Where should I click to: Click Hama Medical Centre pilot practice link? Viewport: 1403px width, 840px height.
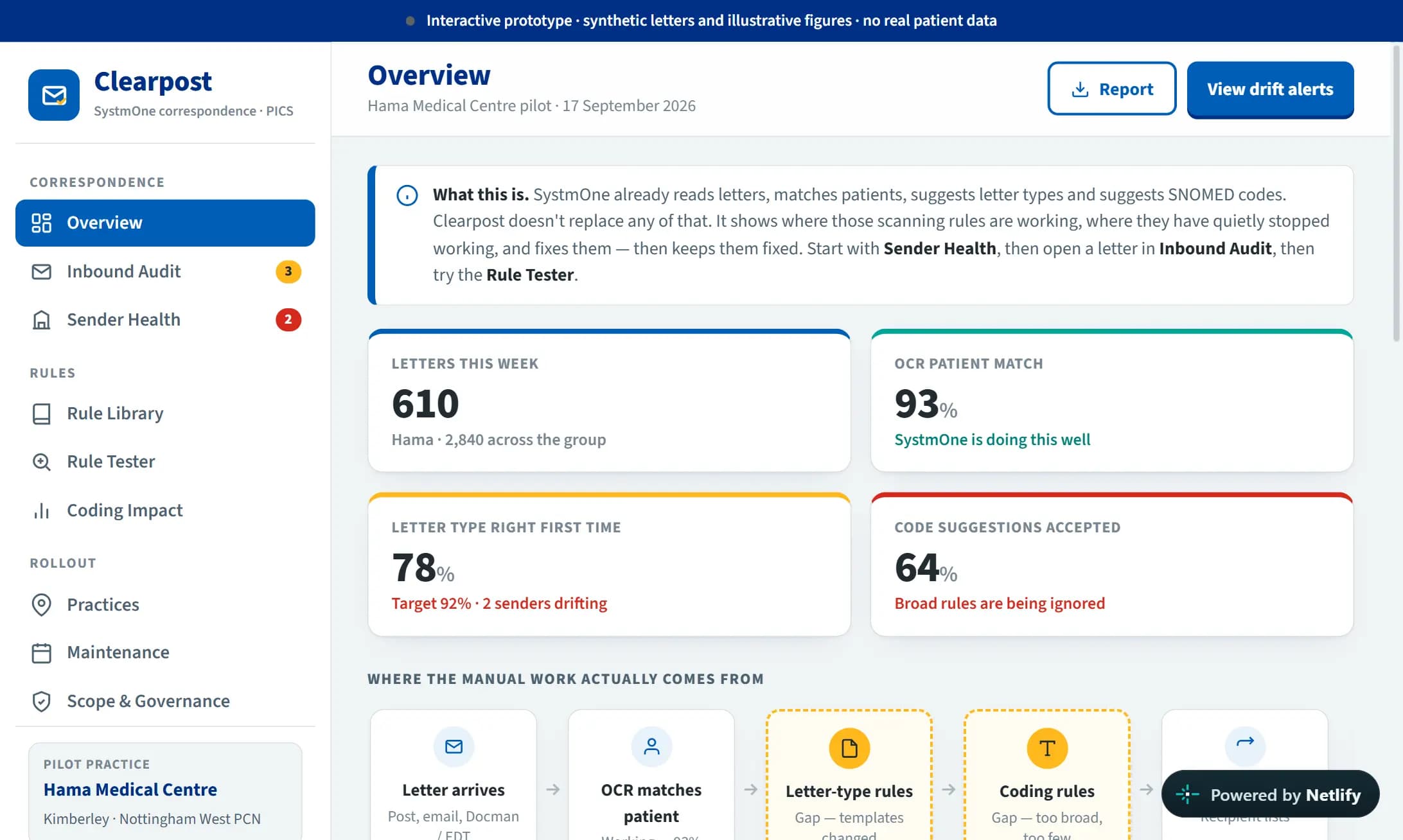tap(130, 789)
